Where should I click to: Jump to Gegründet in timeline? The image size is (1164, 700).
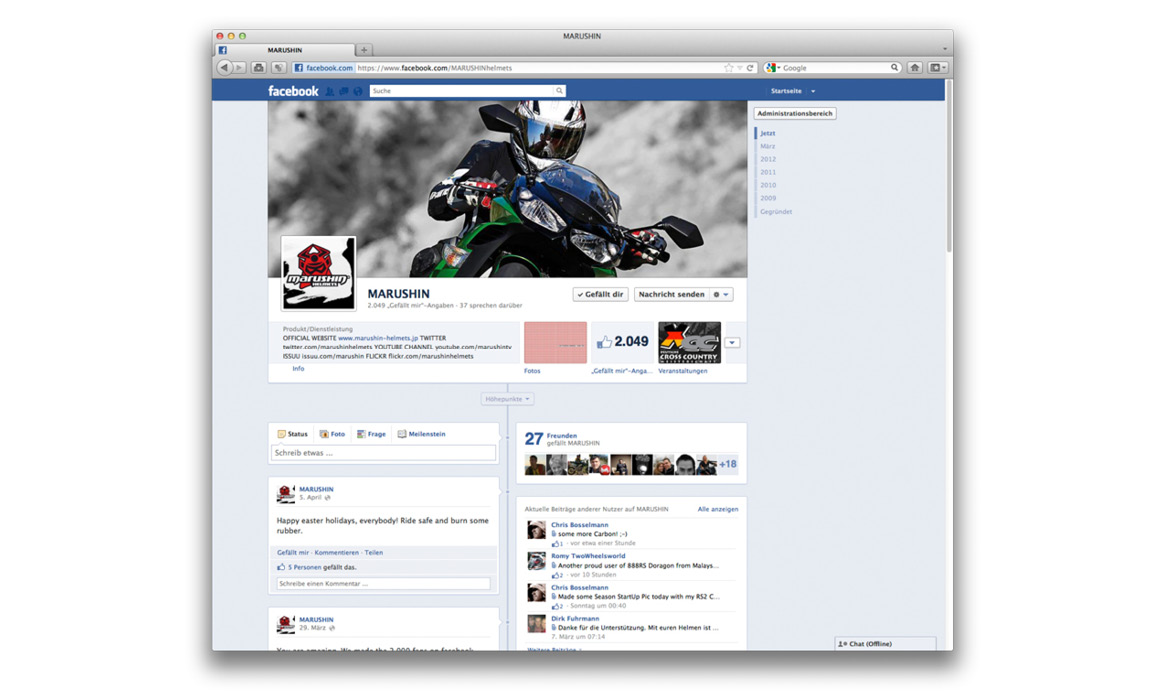pyautogui.click(x=776, y=212)
